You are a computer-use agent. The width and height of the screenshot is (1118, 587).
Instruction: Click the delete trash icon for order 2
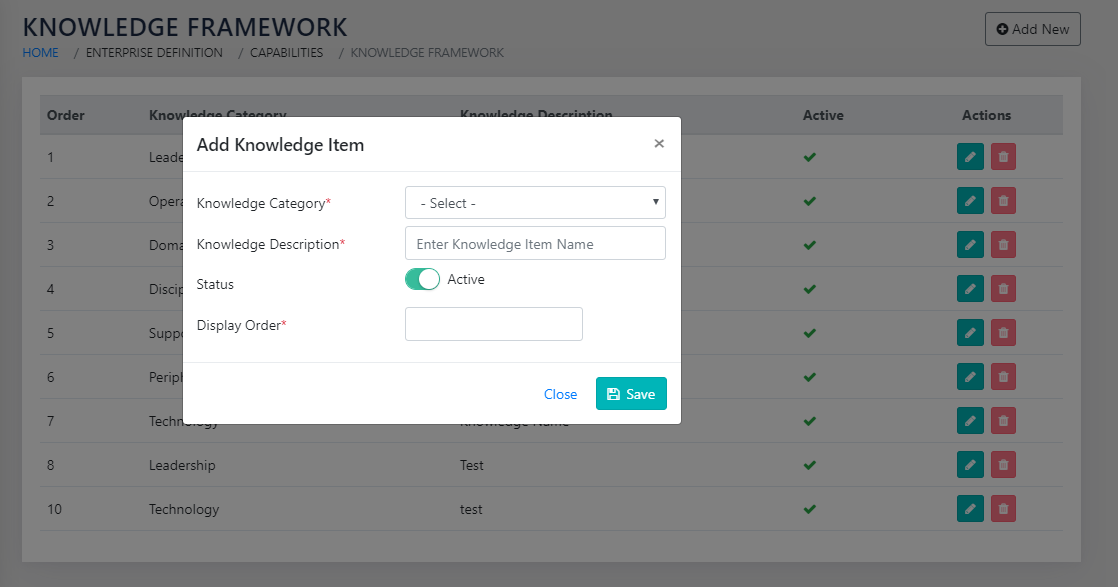(1003, 201)
